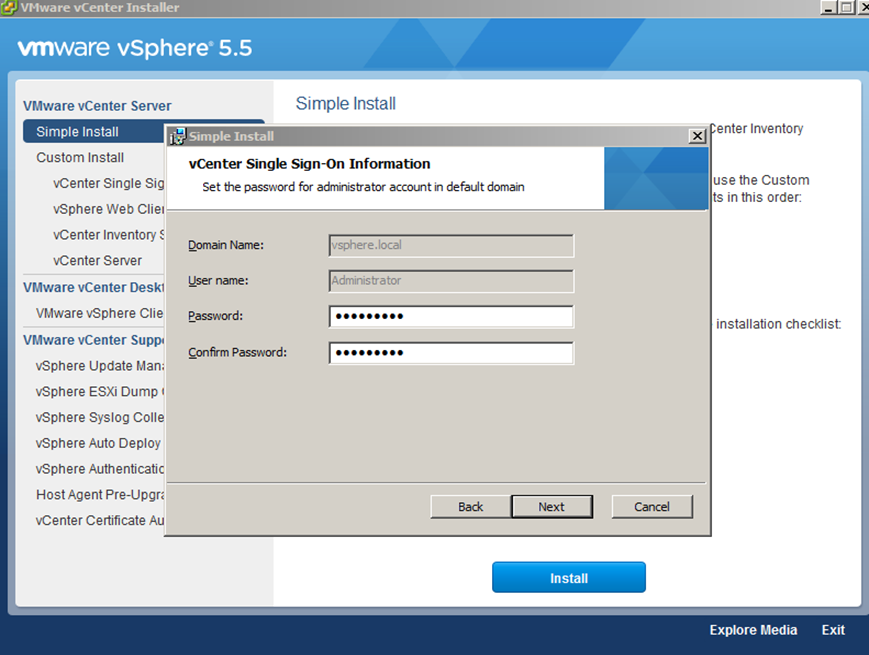Click the disabled User name field
The image size is (869, 655).
coord(451,281)
